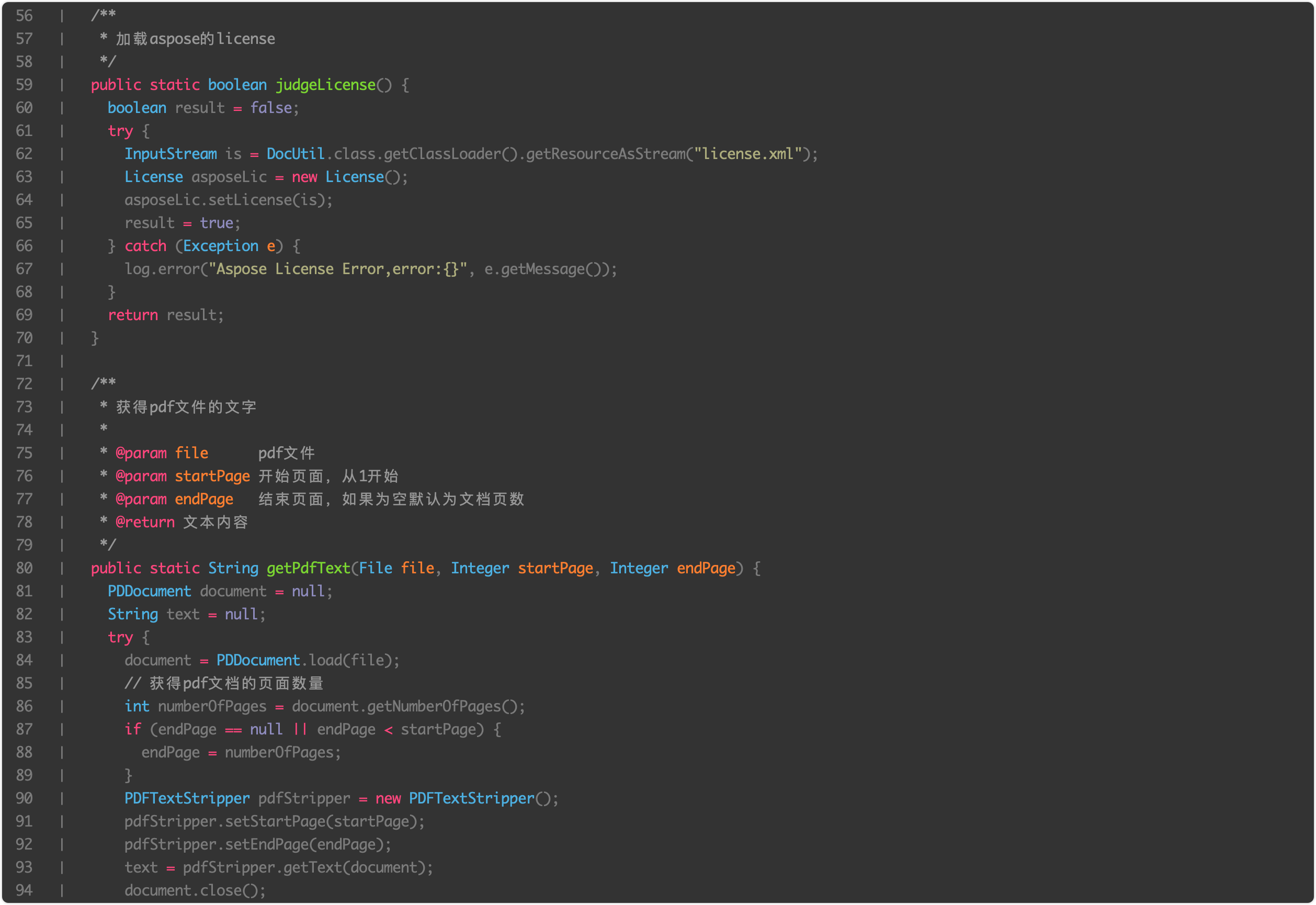Viewport: 1316px width, 905px height.
Task: Click the InputStream type on line 62
Action: 171,154
